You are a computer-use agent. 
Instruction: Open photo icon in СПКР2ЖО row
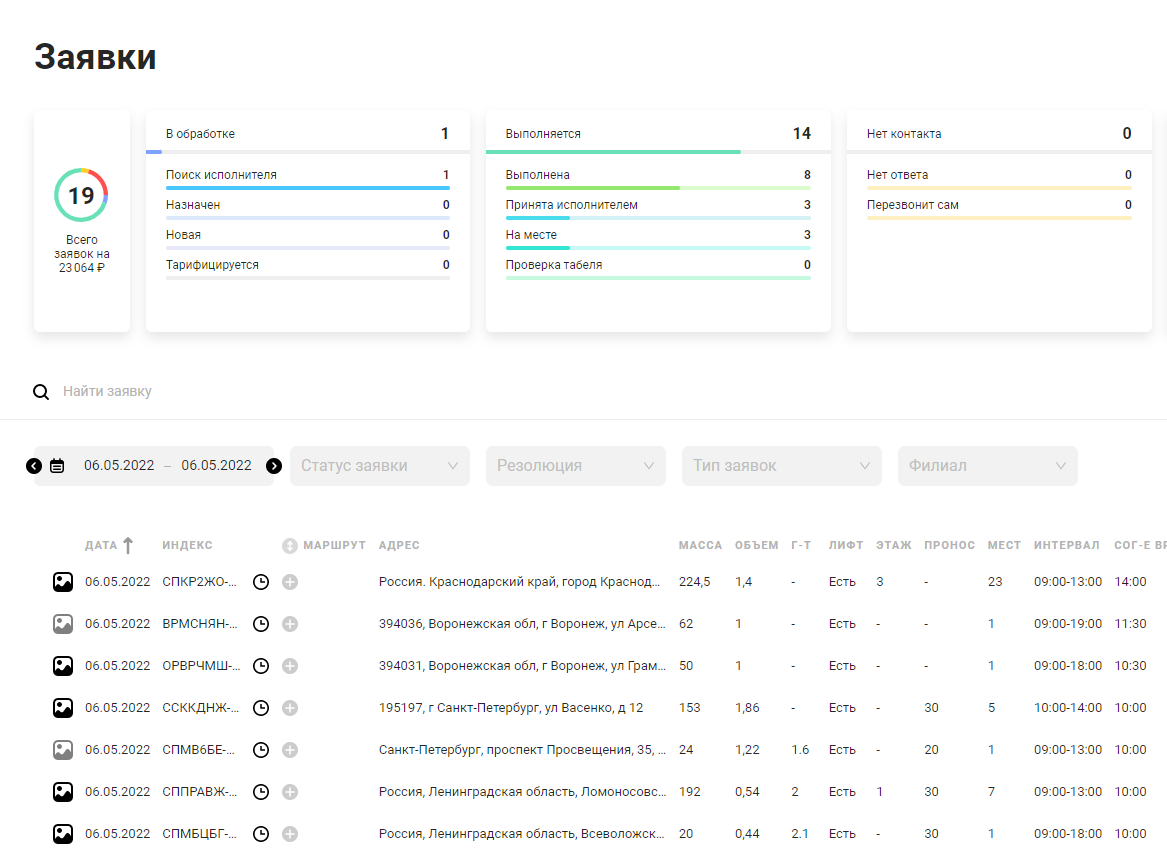[63, 582]
